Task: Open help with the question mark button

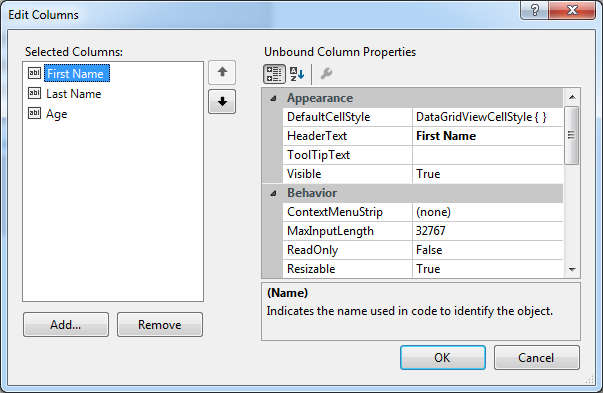Action: (535, 10)
